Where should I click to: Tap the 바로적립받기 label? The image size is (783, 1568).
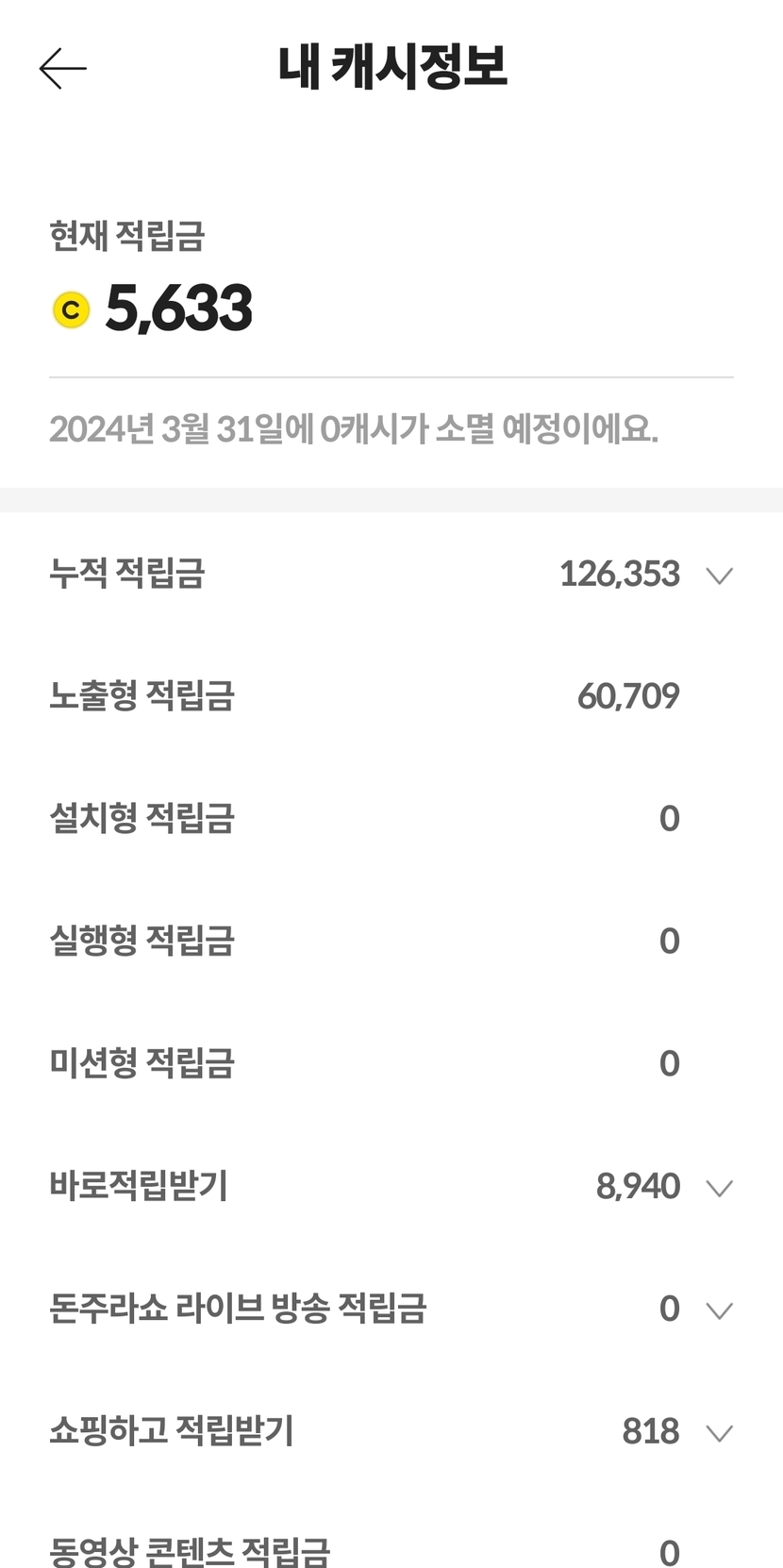click(x=139, y=1186)
